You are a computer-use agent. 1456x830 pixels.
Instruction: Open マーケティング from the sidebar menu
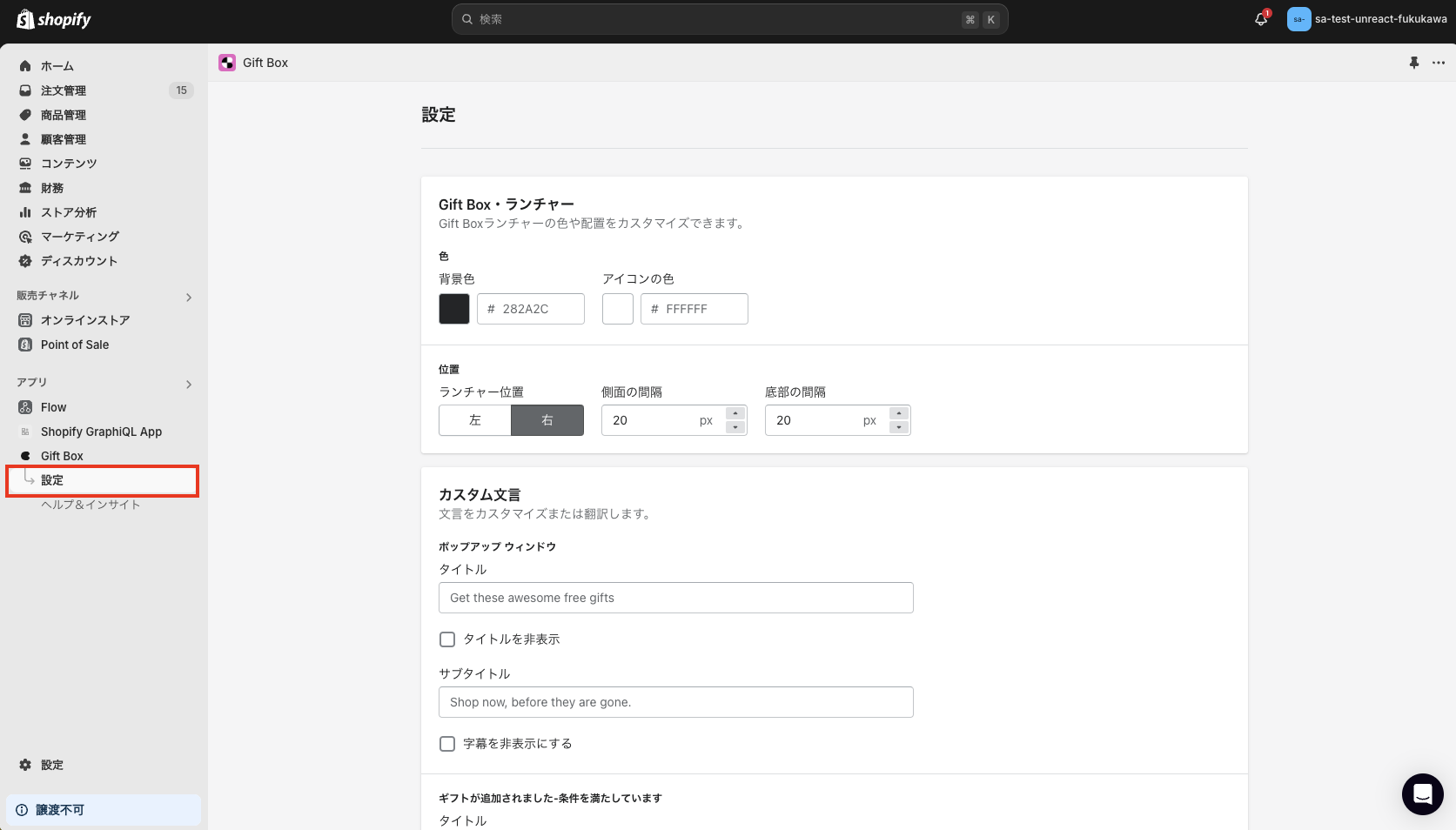tap(79, 236)
